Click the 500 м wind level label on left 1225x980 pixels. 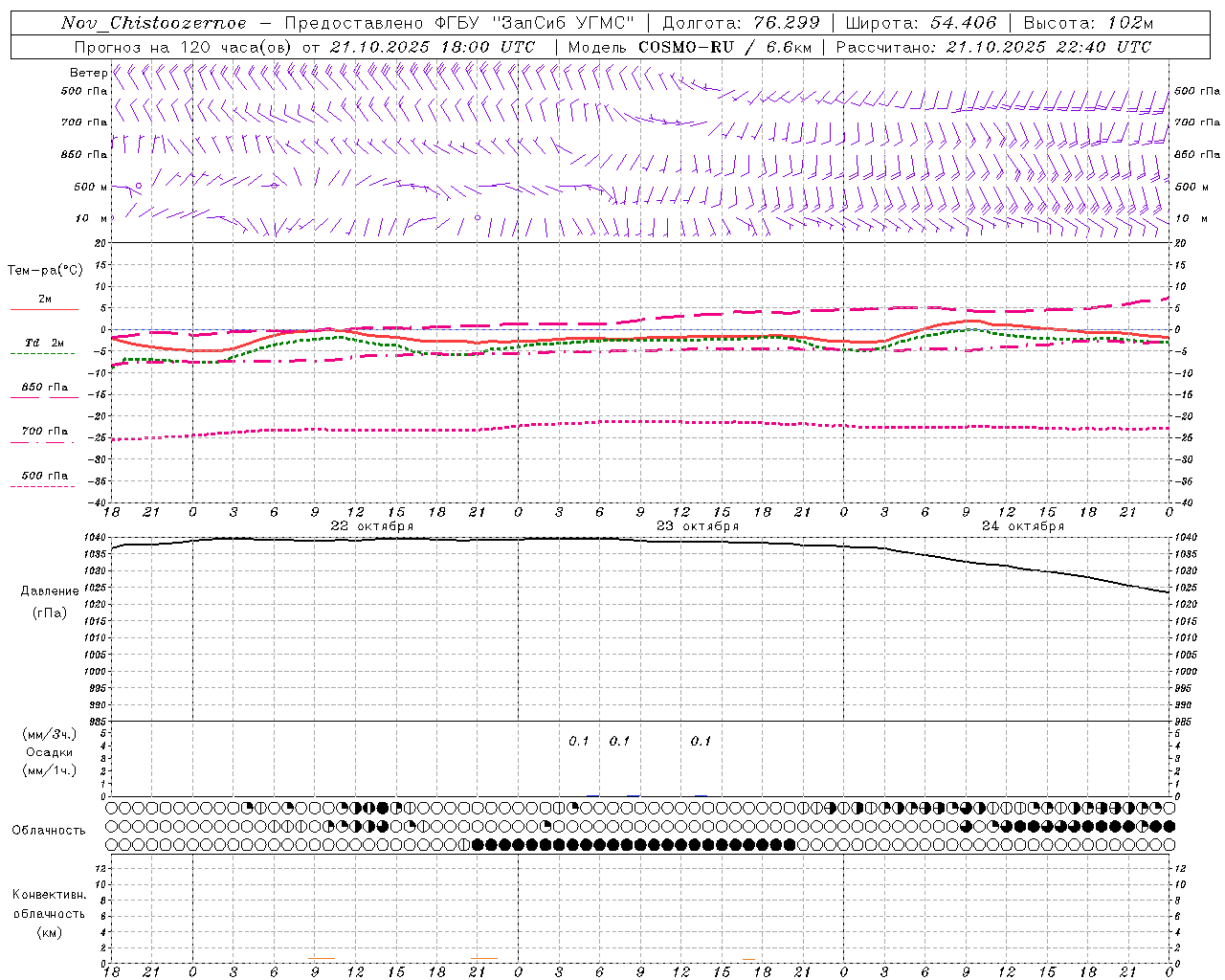(91, 187)
